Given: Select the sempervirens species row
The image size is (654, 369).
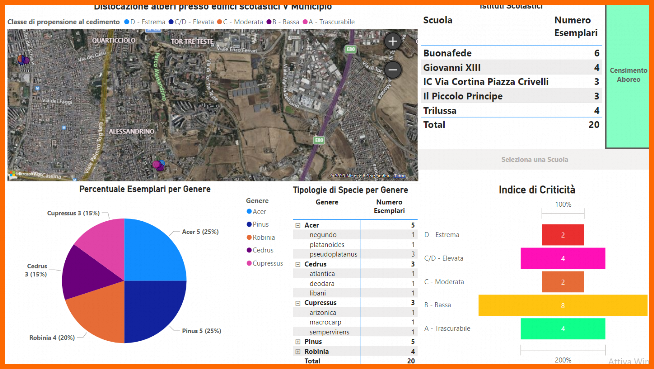Looking at the screenshot, I should 355,332.
